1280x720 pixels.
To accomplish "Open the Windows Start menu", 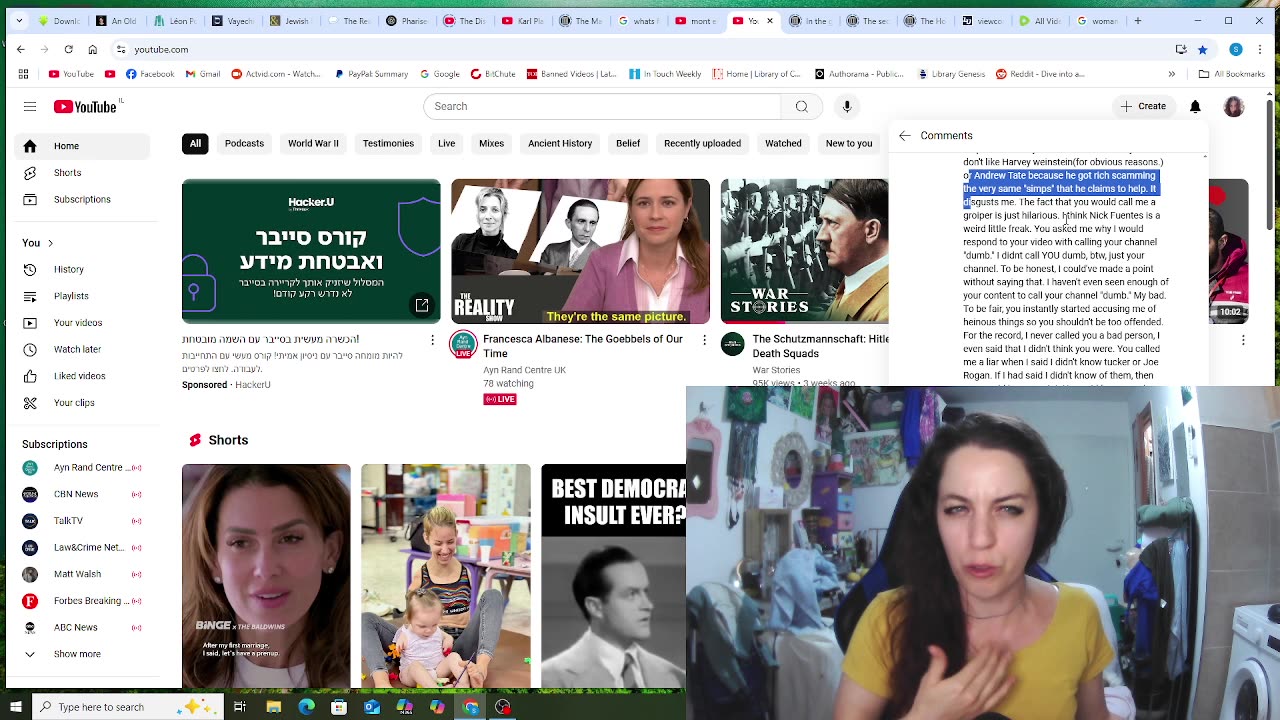I will point(15,707).
